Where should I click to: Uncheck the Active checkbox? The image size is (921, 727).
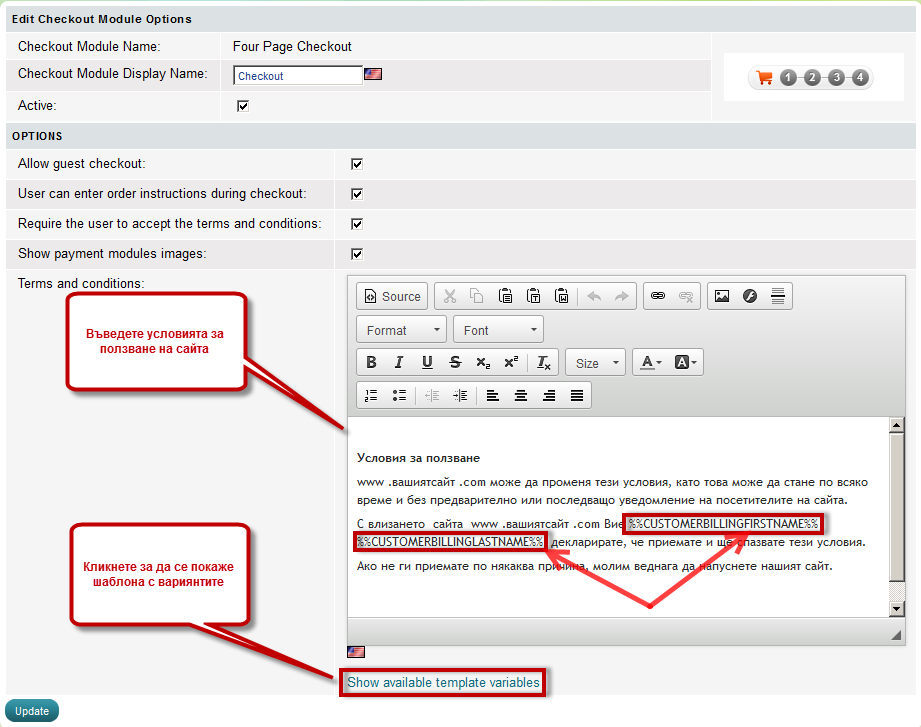pos(242,106)
